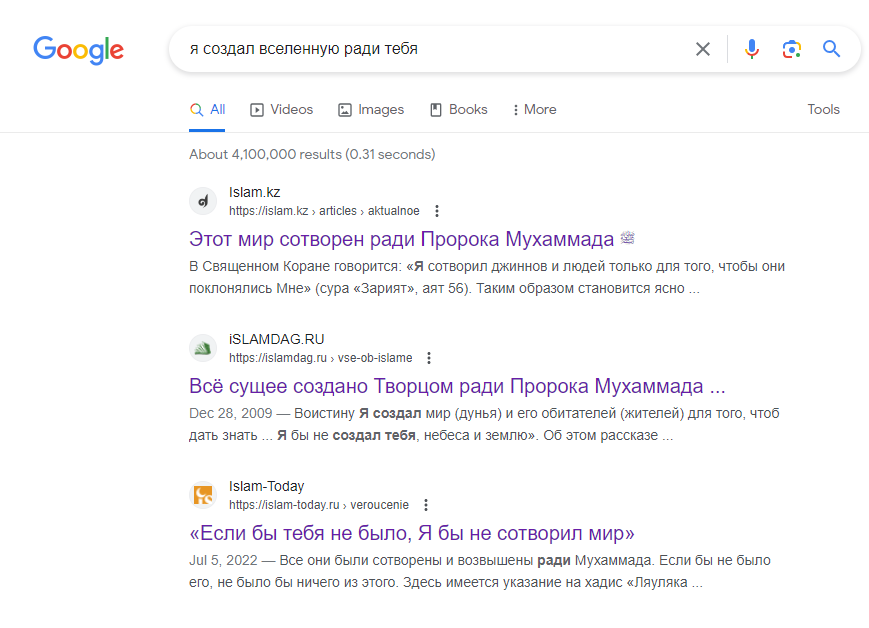
Task: Click the microphone voice search icon
Action: pos(751,48)
